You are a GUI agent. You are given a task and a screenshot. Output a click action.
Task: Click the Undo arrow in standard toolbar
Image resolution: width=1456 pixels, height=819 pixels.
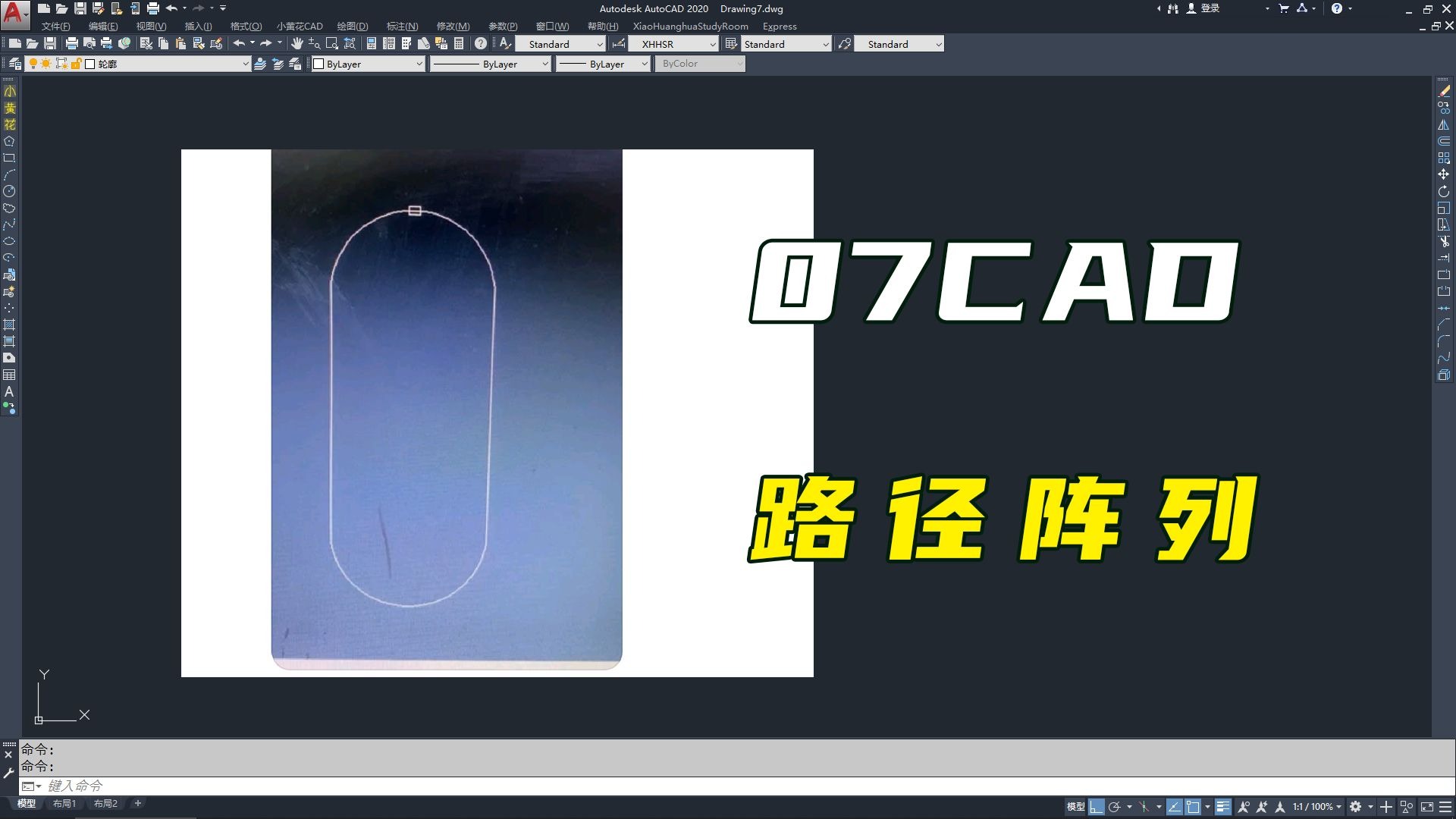[x=239, y=44]
